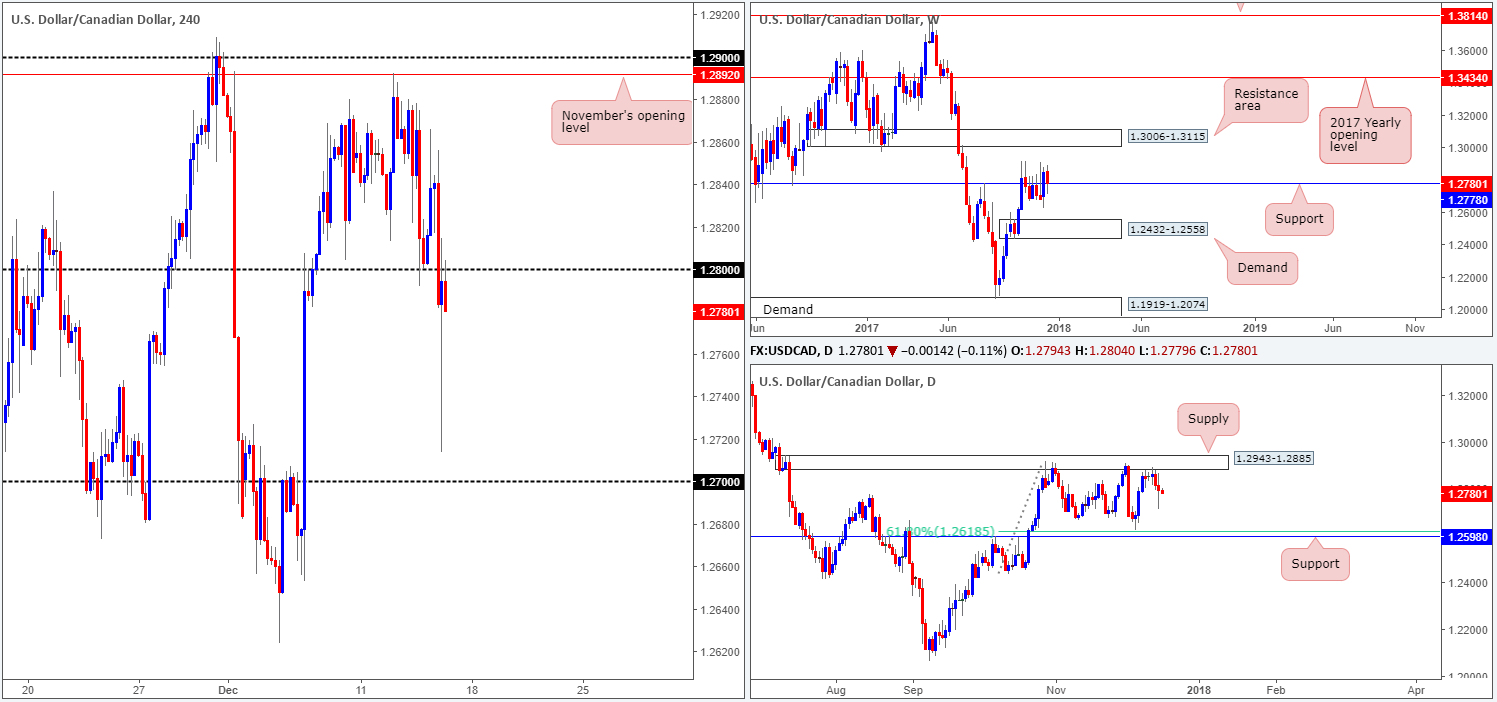Click the red down-triangle in the FX:USDCAD header

pyautogui.click(x=892, y=350)
